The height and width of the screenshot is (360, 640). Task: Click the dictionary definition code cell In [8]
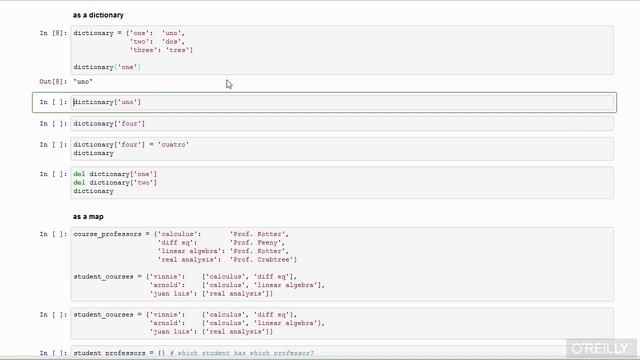click(x=342, y=50)
